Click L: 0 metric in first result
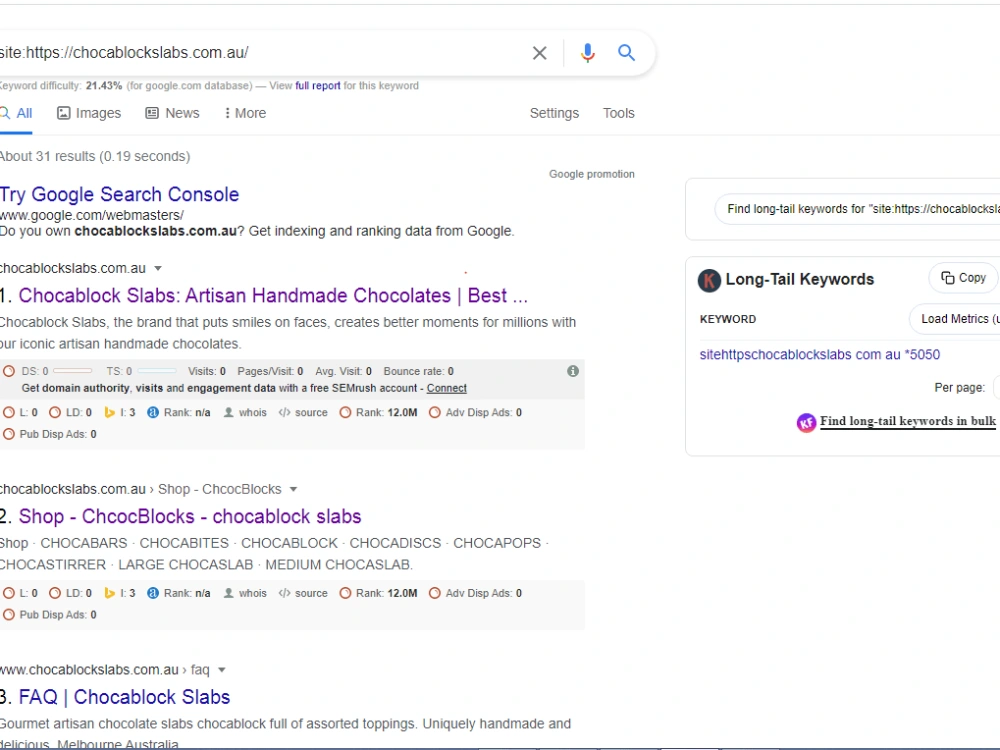The width and height of the screenshot is (1000, 750). click(20, 413)
